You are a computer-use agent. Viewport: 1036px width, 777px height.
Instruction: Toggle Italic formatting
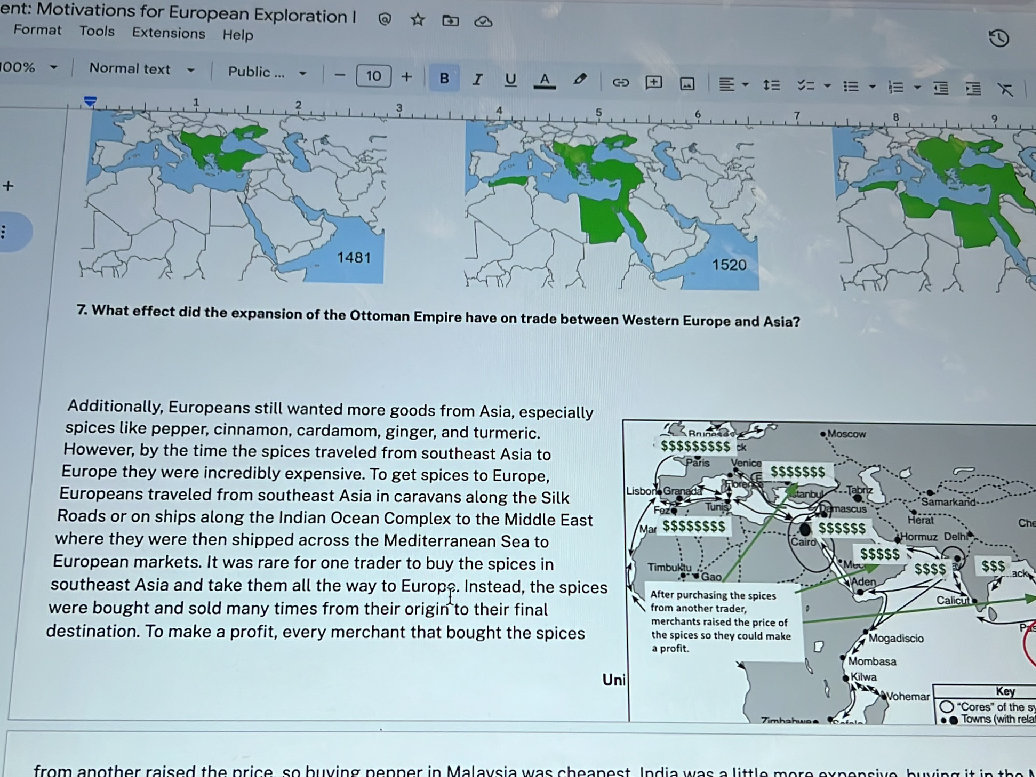pos(477,79)
